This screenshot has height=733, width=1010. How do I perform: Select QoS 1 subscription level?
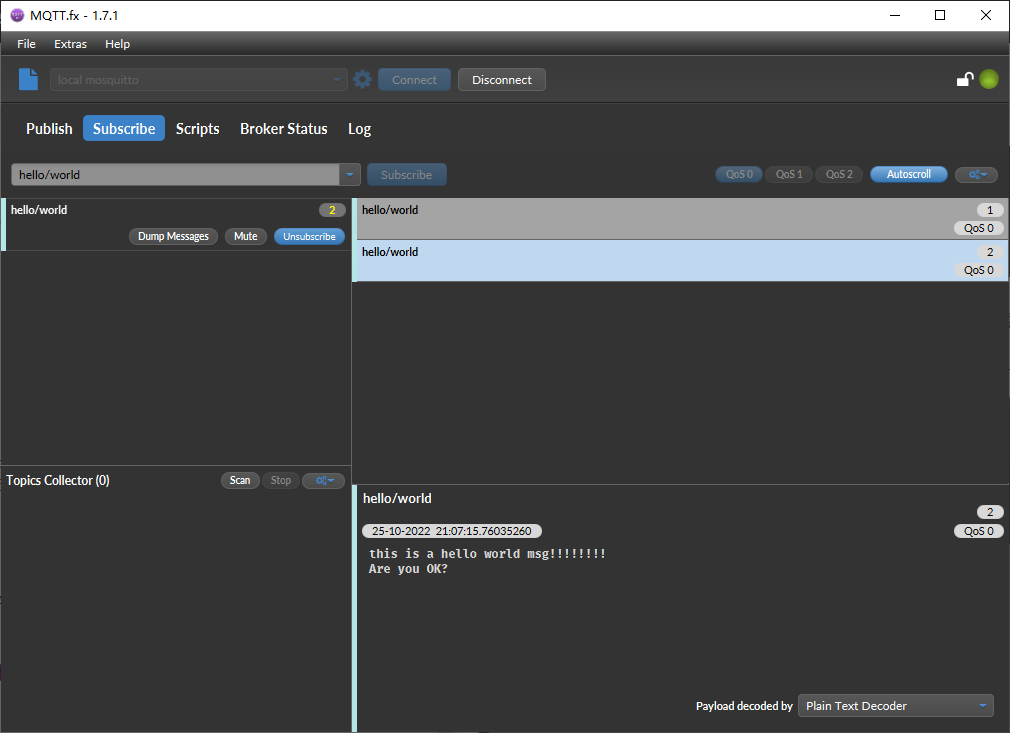(789, 175)
